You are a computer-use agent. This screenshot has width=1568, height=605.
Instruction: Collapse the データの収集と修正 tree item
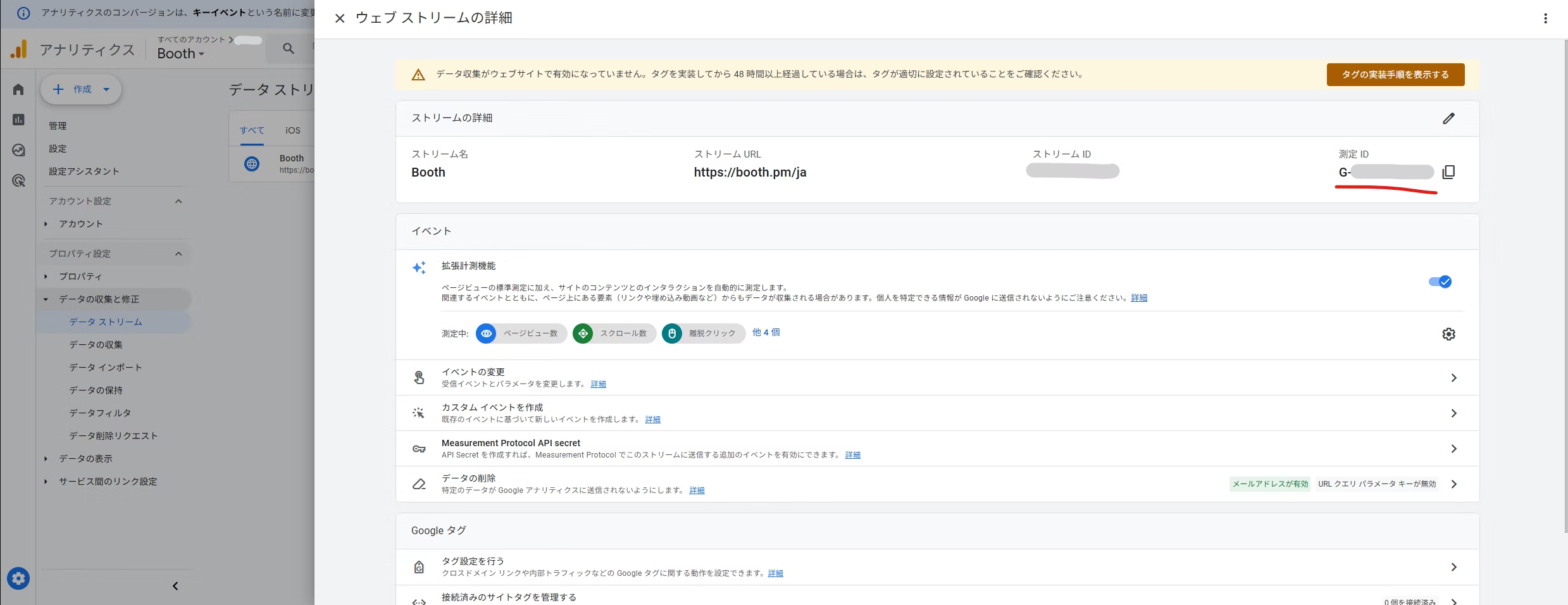[x=46, y=299]
